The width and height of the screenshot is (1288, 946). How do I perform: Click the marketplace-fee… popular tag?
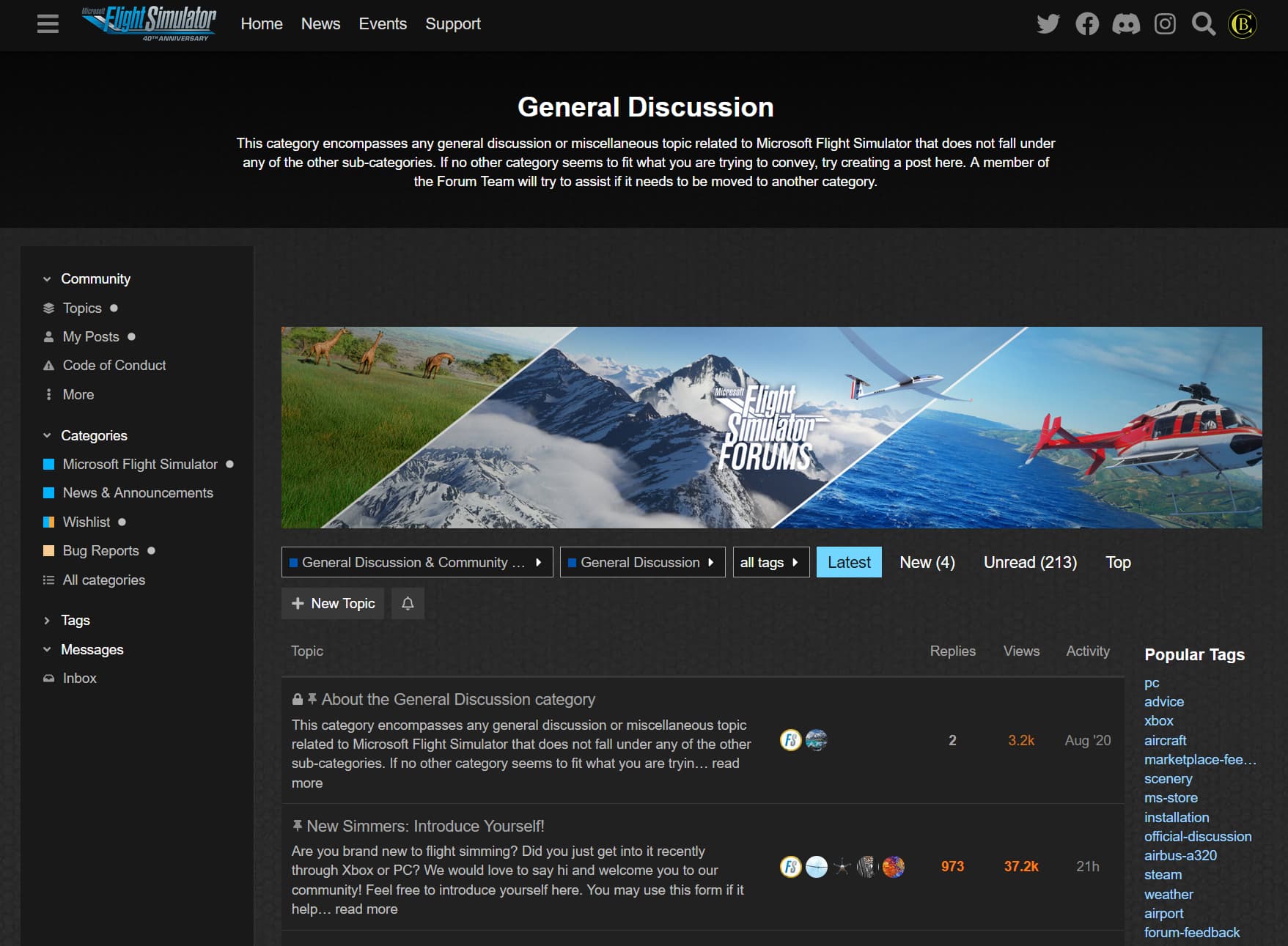(x=1200, y=759)
